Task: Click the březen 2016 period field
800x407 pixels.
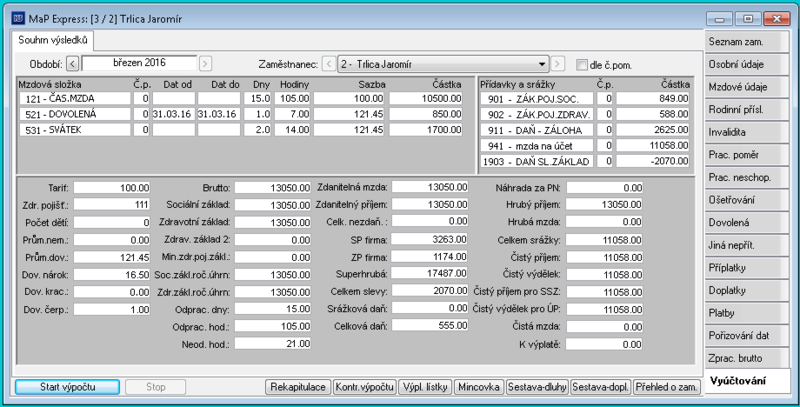Action: 139,64
